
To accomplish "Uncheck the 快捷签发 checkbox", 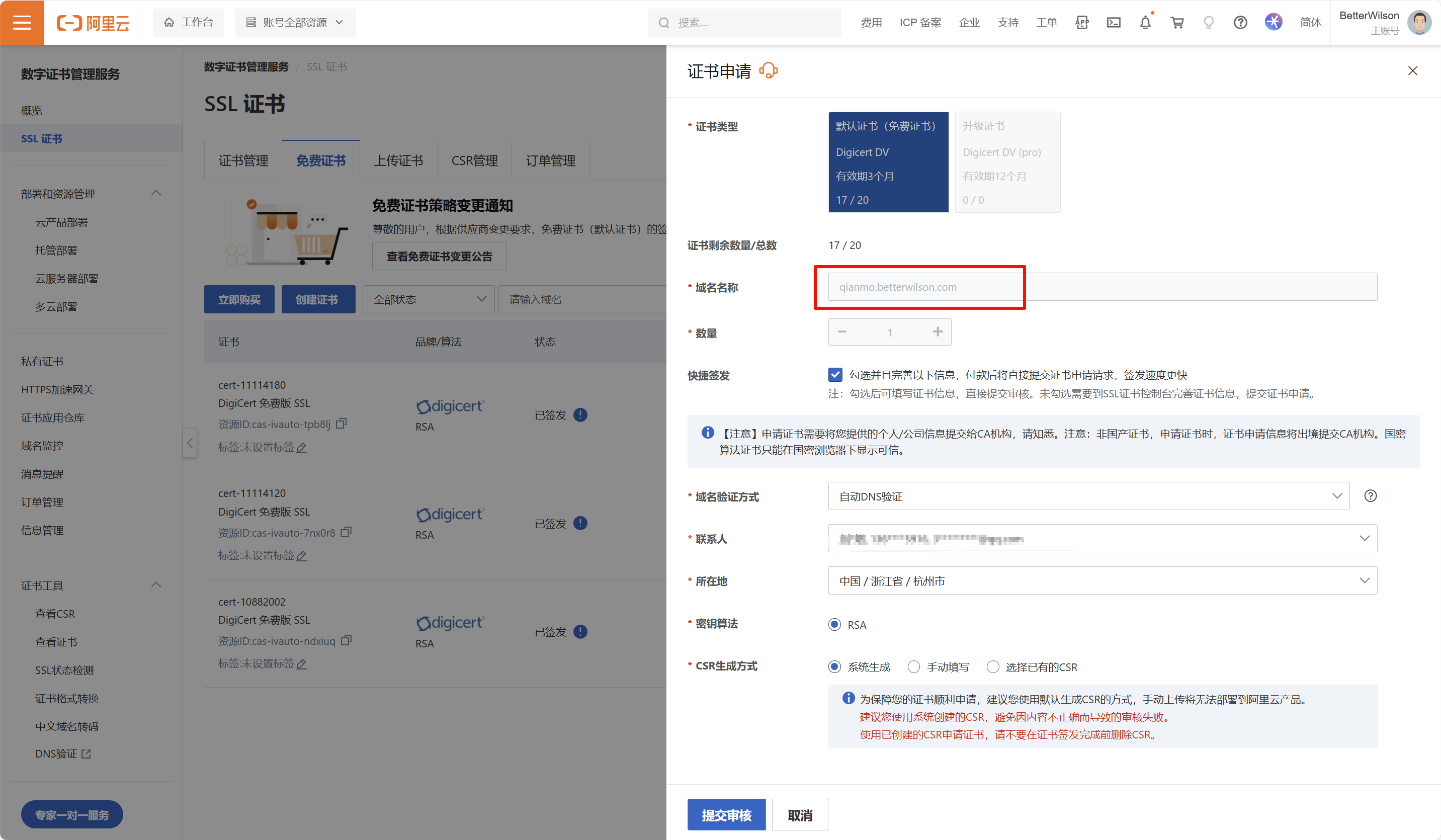I will (x=835, y=375).
